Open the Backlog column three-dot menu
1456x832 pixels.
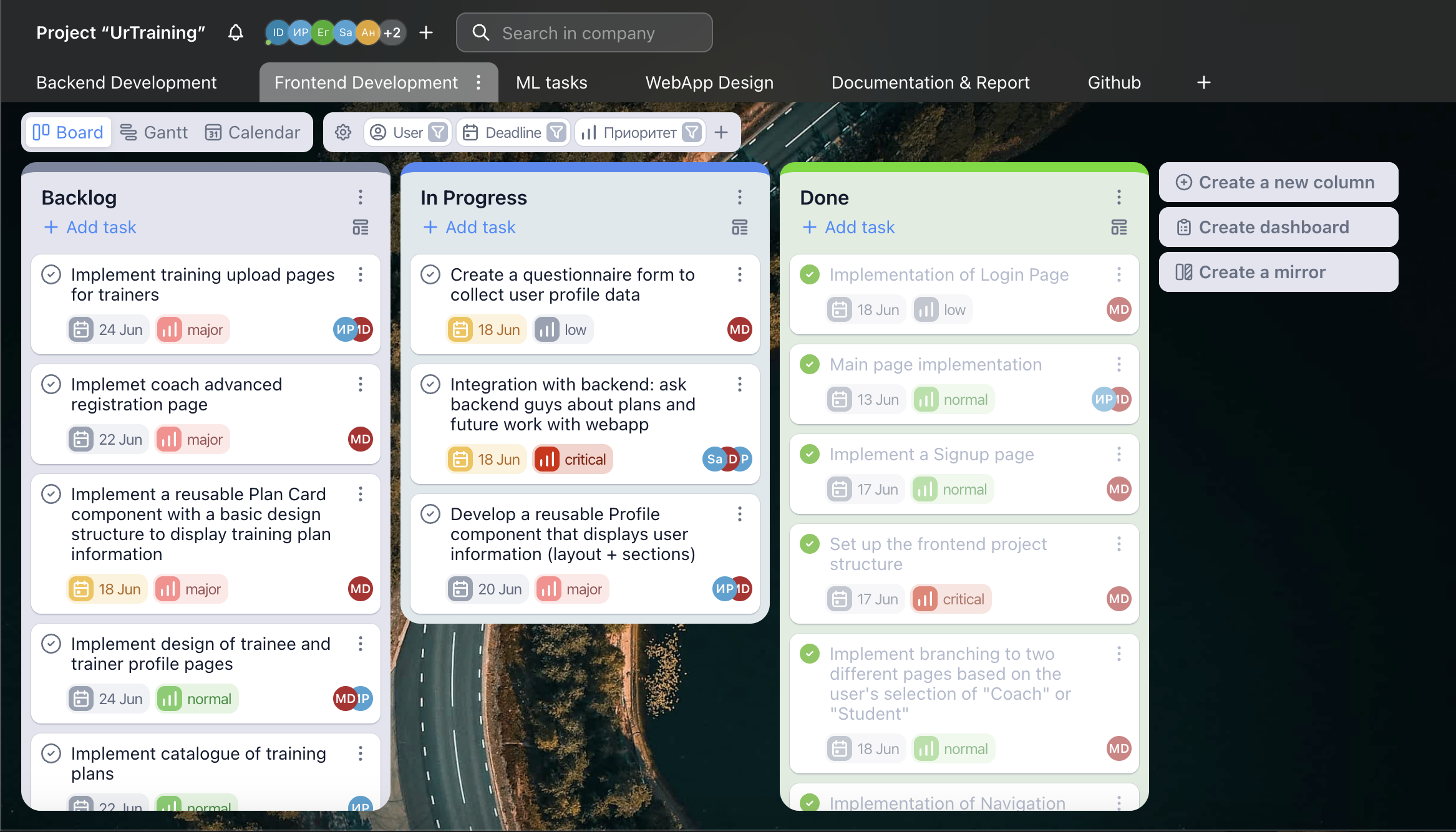pos(361,197)
